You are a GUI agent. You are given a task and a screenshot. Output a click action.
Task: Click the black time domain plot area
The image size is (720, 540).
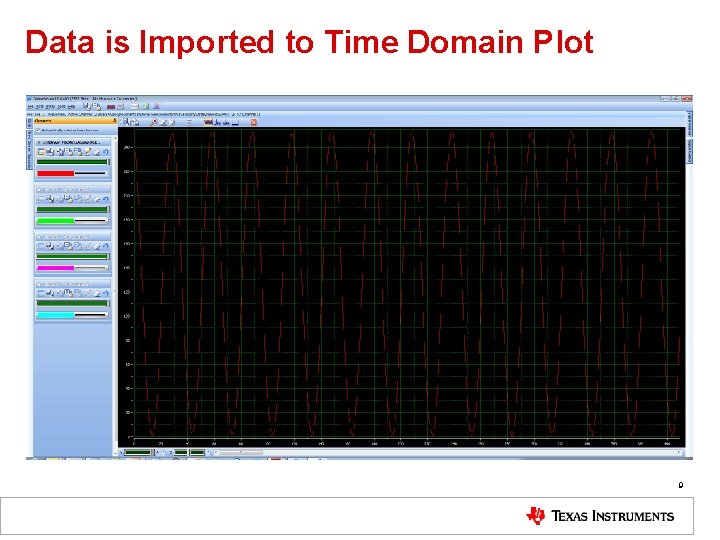pyautogui.click(x=401, y=287)
